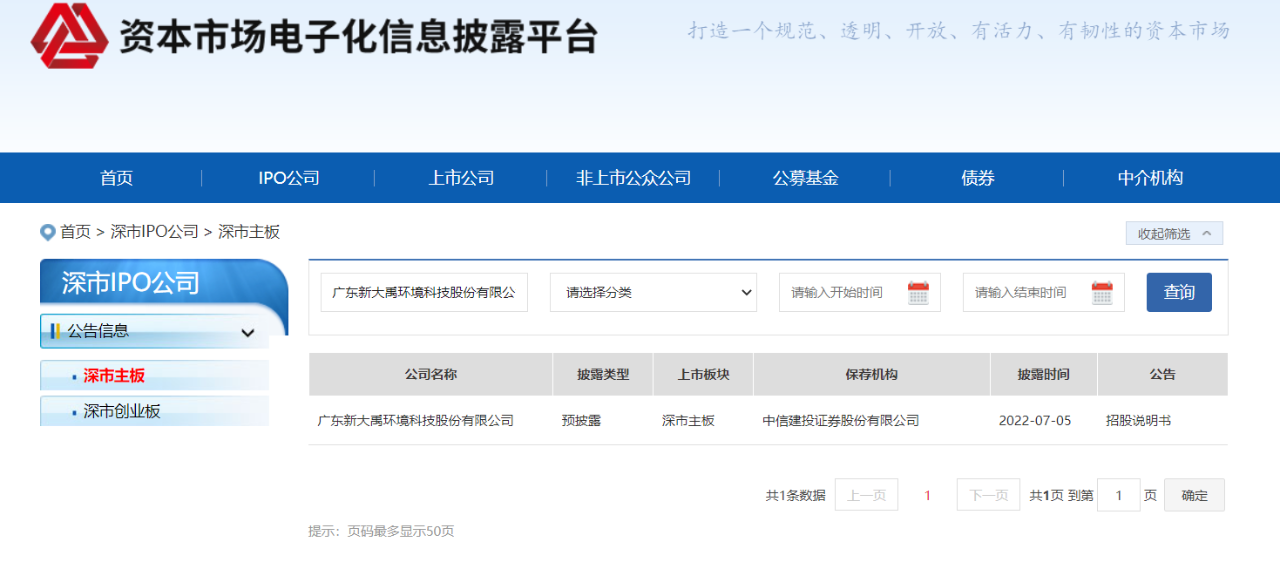Open the 中介机构 navigation tab
1280x586 pixels.
1150,178
